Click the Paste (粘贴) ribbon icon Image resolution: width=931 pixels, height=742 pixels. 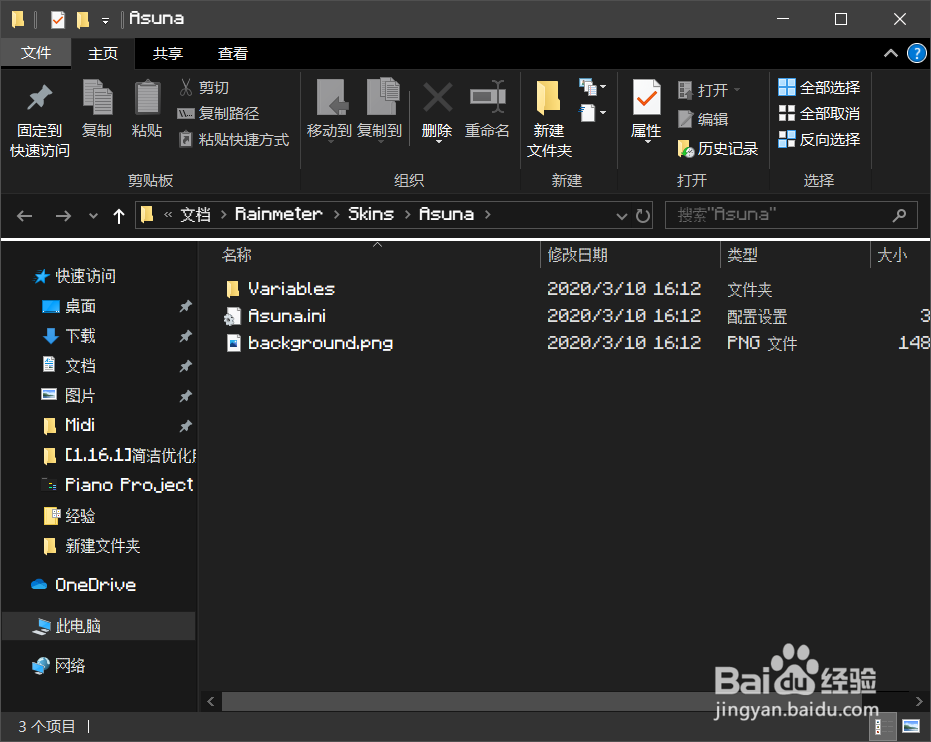coord(147,97)
